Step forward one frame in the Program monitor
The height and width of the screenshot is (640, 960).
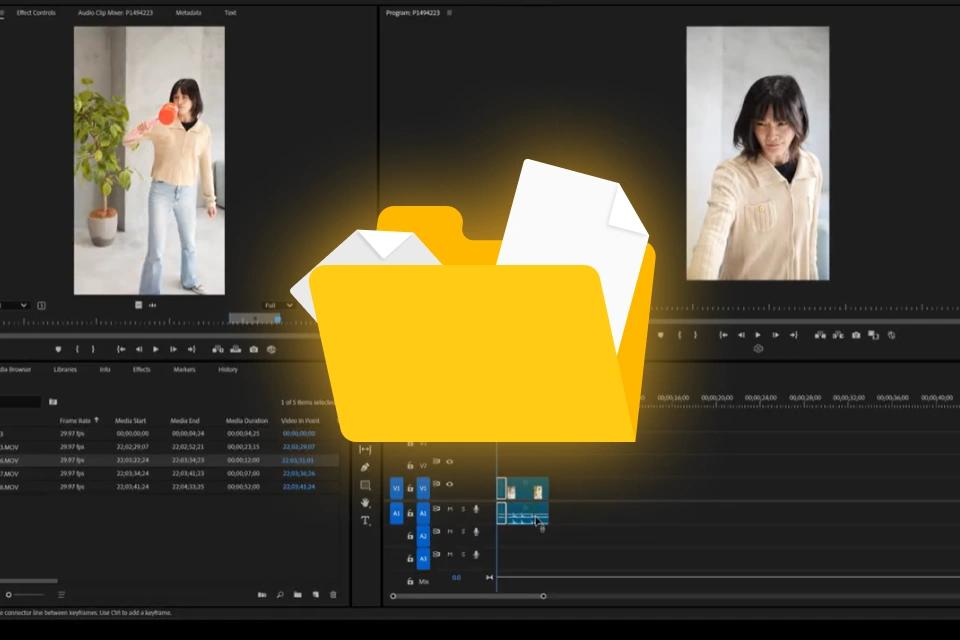pyautogui.click(x=776, y=335)
